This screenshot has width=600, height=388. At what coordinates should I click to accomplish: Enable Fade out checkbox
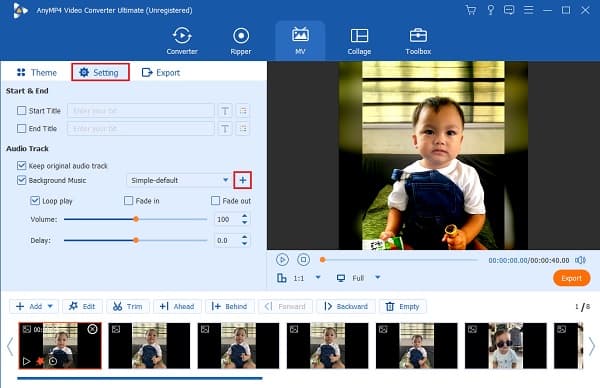(215, 201)
